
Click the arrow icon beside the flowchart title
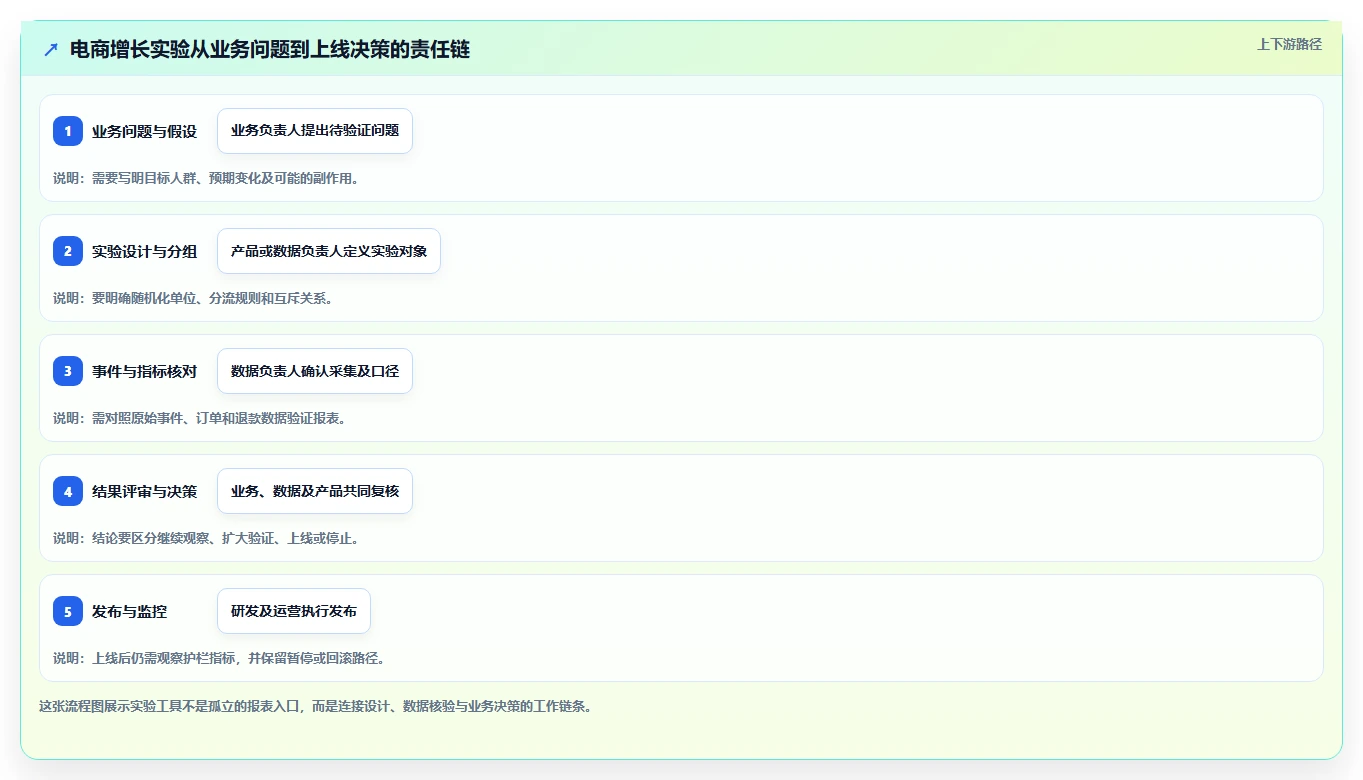[51, 49]
